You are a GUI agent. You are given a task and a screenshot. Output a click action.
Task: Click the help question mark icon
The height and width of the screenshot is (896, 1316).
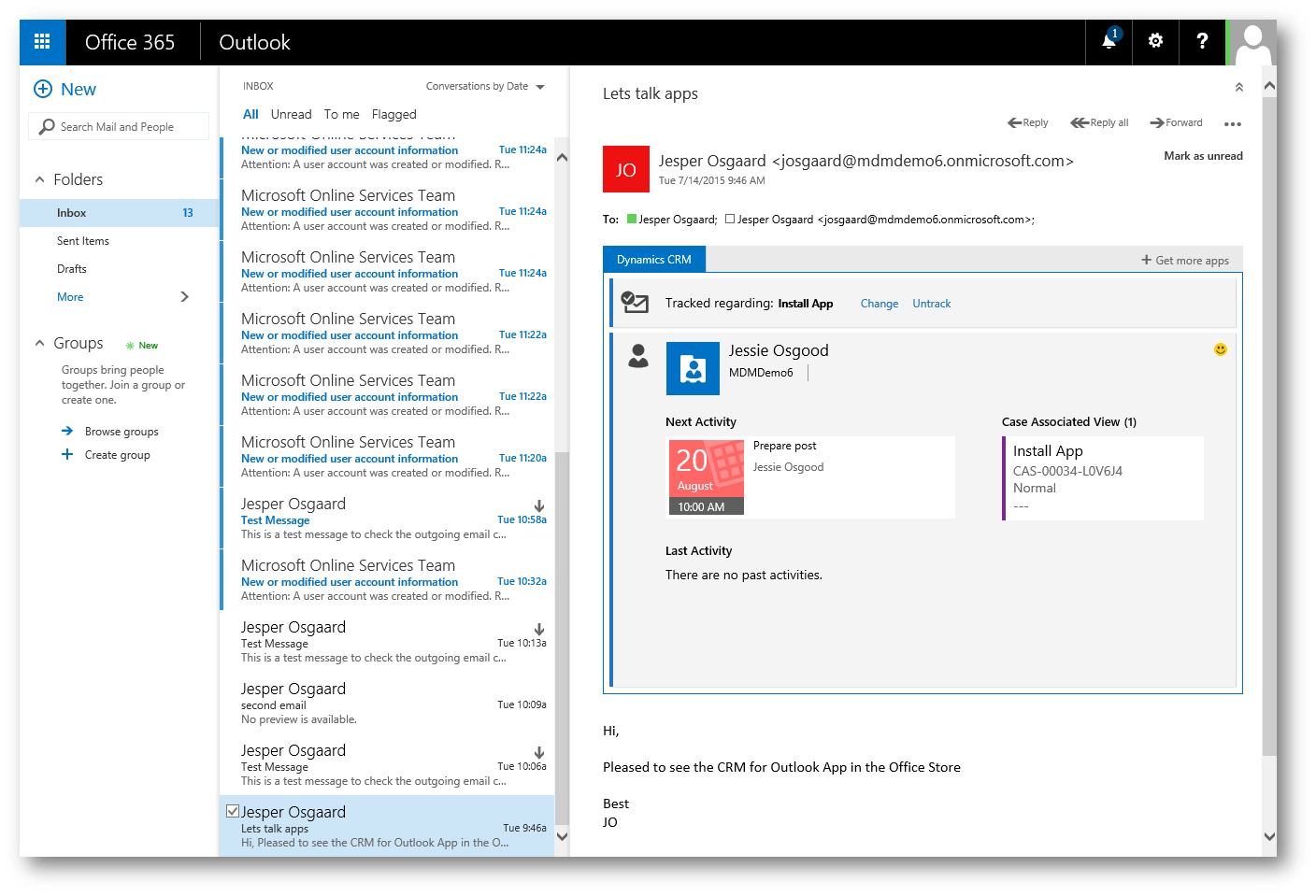(x=1202, y=41)
